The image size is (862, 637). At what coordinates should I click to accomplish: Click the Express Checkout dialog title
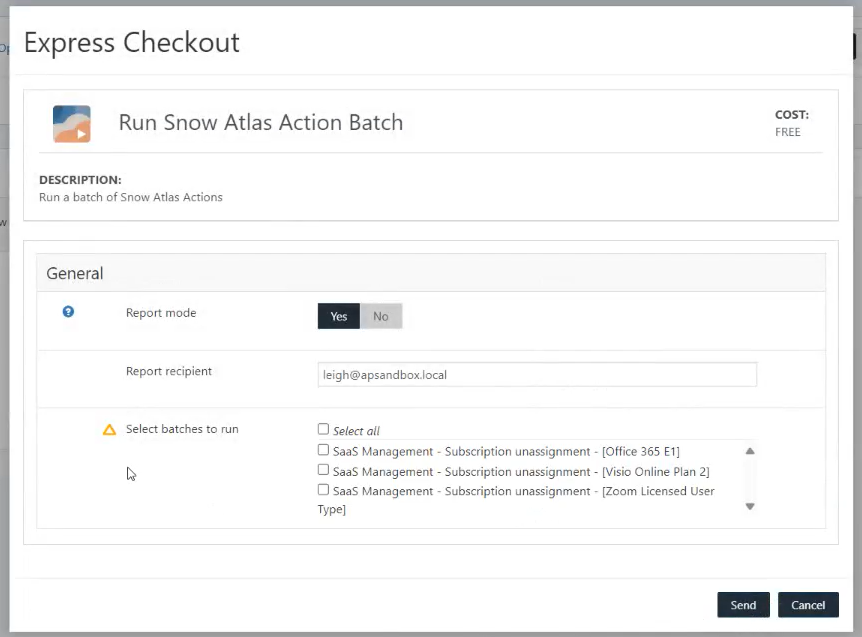click(131, 42)
